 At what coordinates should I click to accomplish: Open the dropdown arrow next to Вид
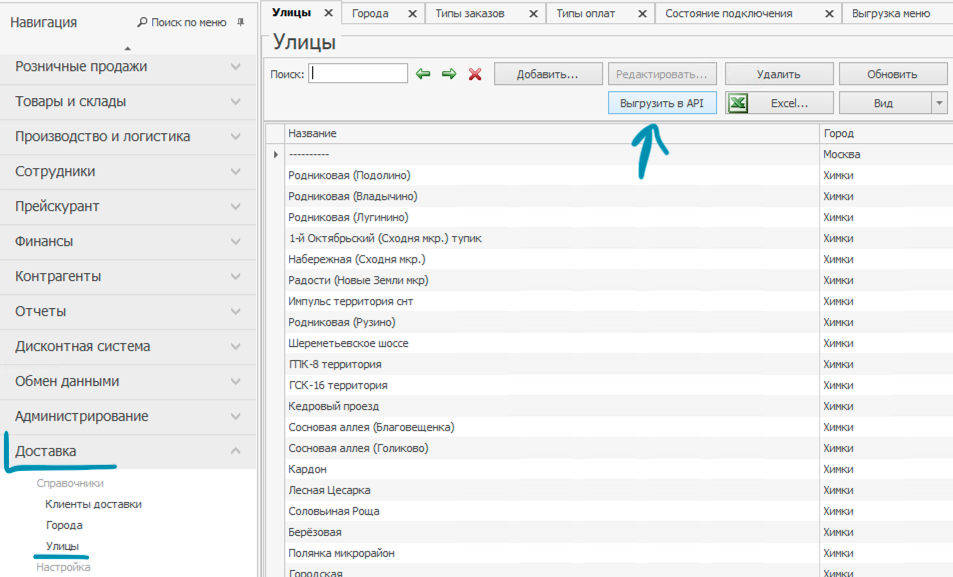pos(938,103)
